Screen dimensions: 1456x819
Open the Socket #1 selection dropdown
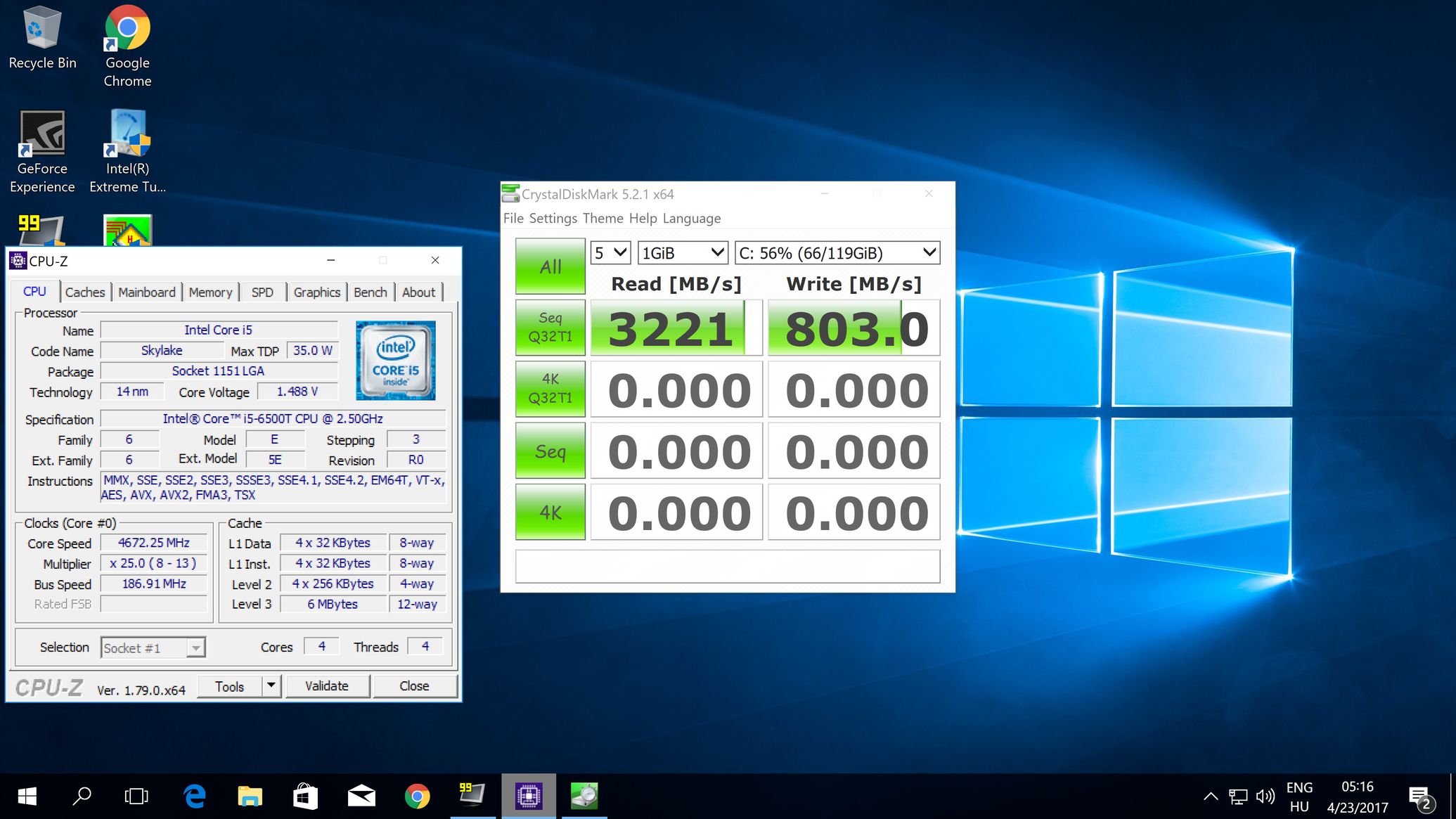153,647
